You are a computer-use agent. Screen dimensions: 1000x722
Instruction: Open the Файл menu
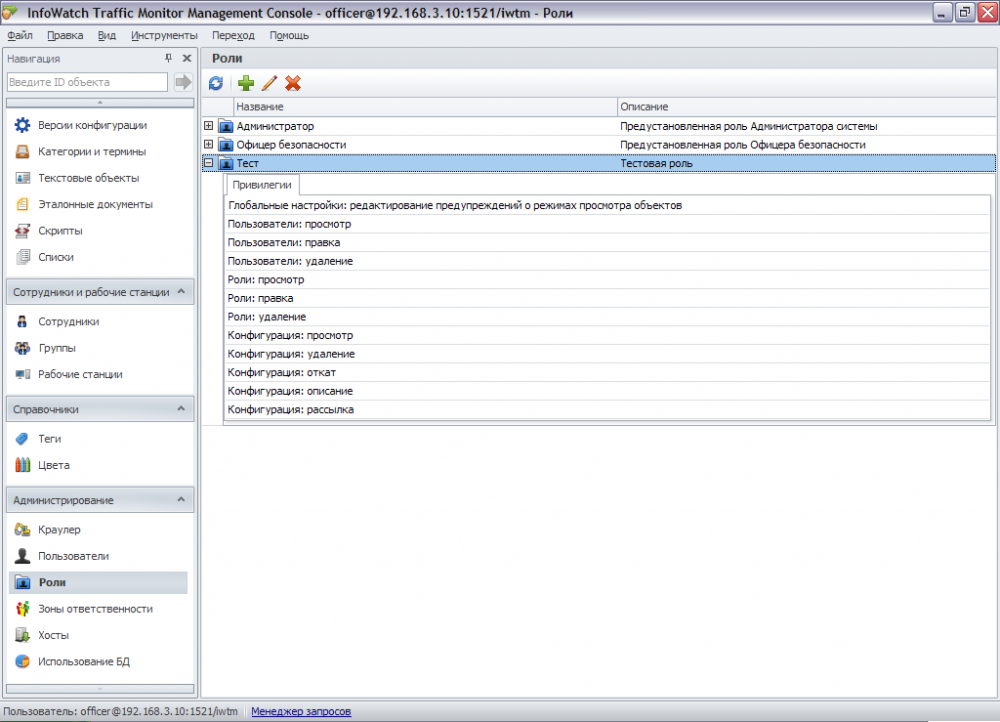tap(20, 35)
